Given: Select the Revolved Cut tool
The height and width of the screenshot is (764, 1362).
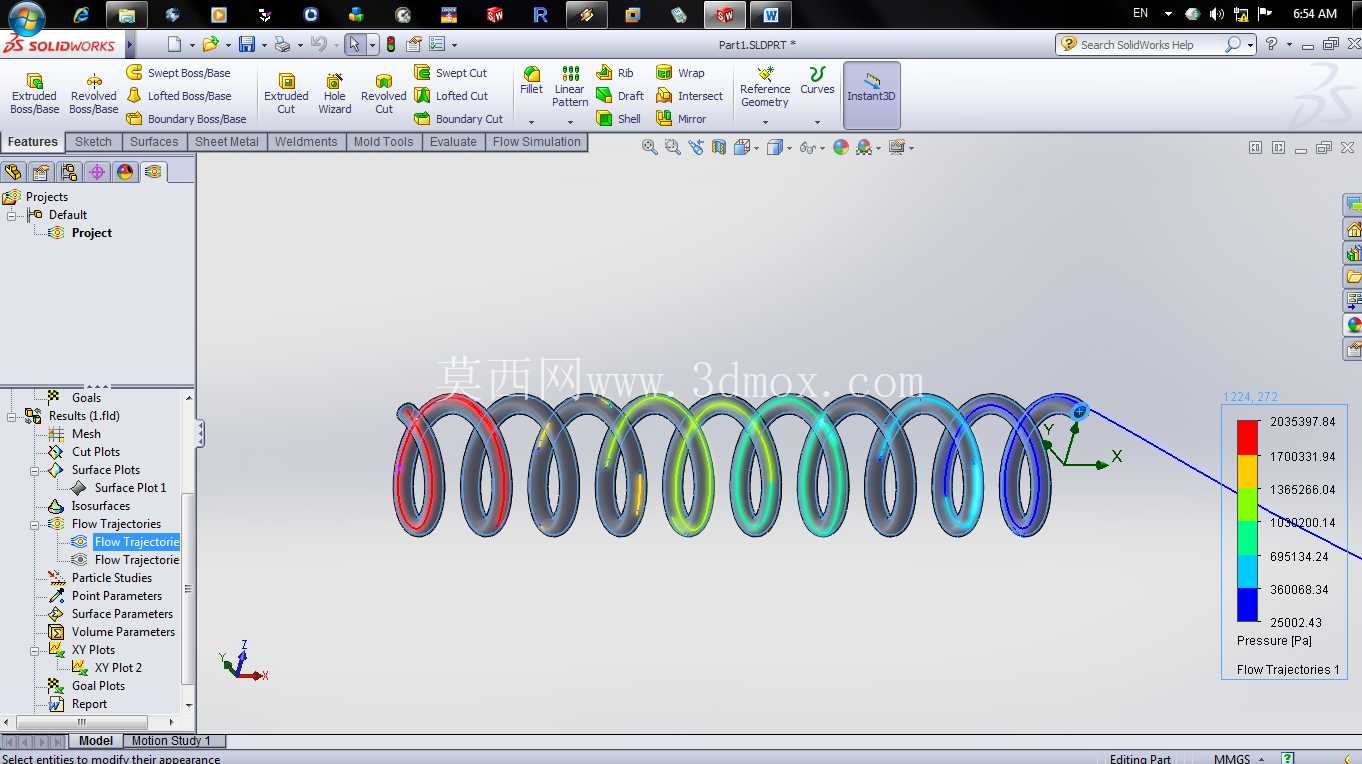Looking at the screenshot, I should pos(384,93).
